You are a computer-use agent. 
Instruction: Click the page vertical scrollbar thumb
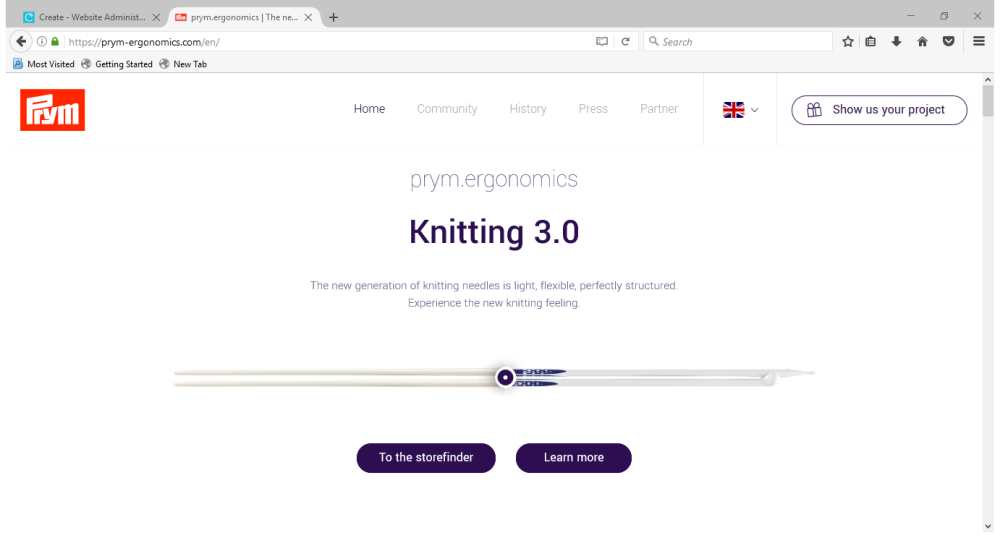pyautogui.click(x=988, y=101)
